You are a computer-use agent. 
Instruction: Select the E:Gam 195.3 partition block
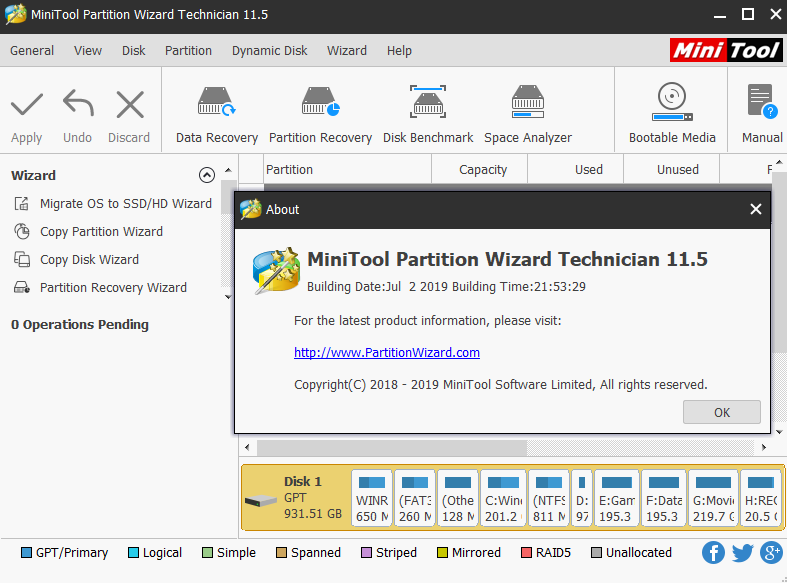click(617, 498)
